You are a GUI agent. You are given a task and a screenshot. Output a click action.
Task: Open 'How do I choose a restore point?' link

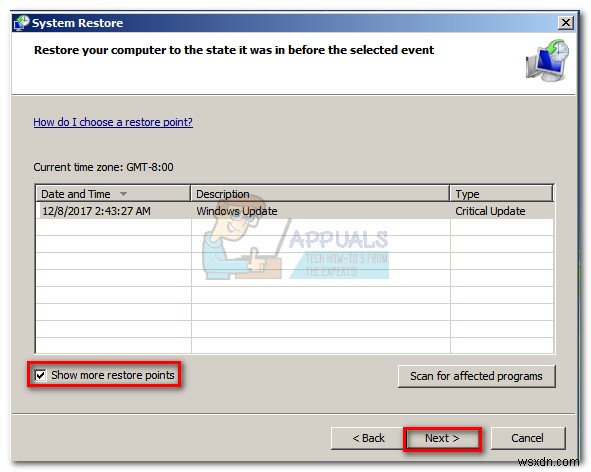113,122
